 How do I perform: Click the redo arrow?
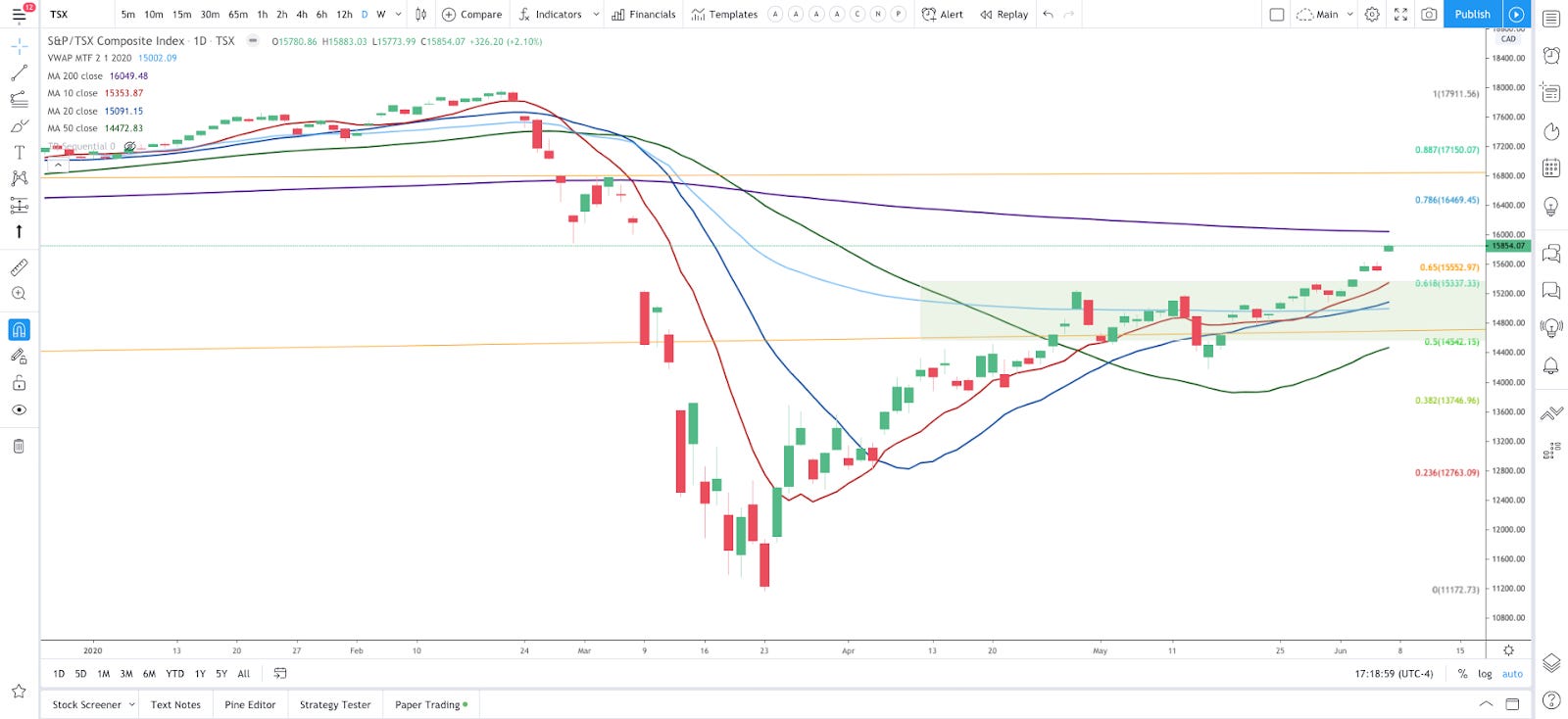[x=1069, y=15]
